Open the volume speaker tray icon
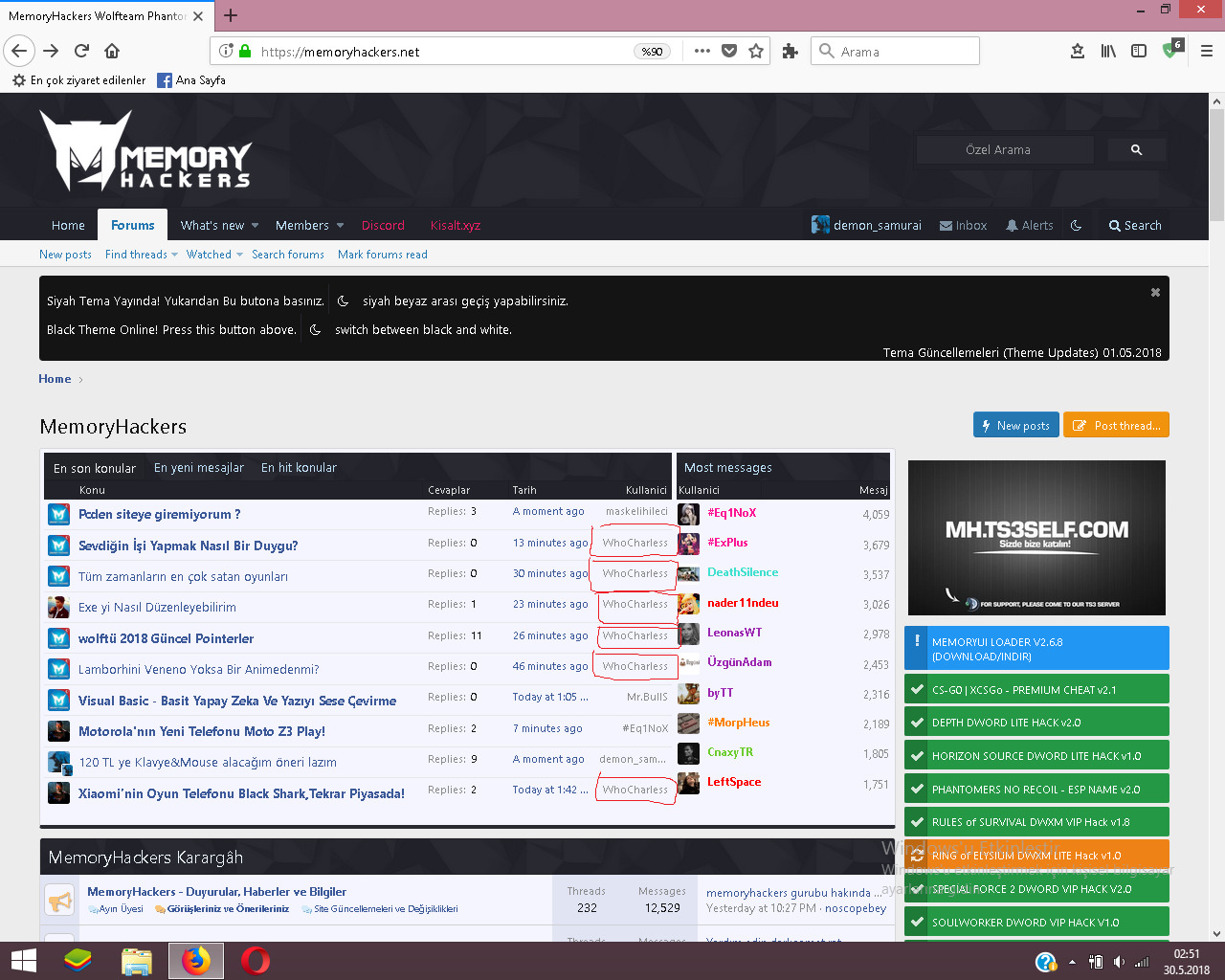 (x=1119, y=962)
